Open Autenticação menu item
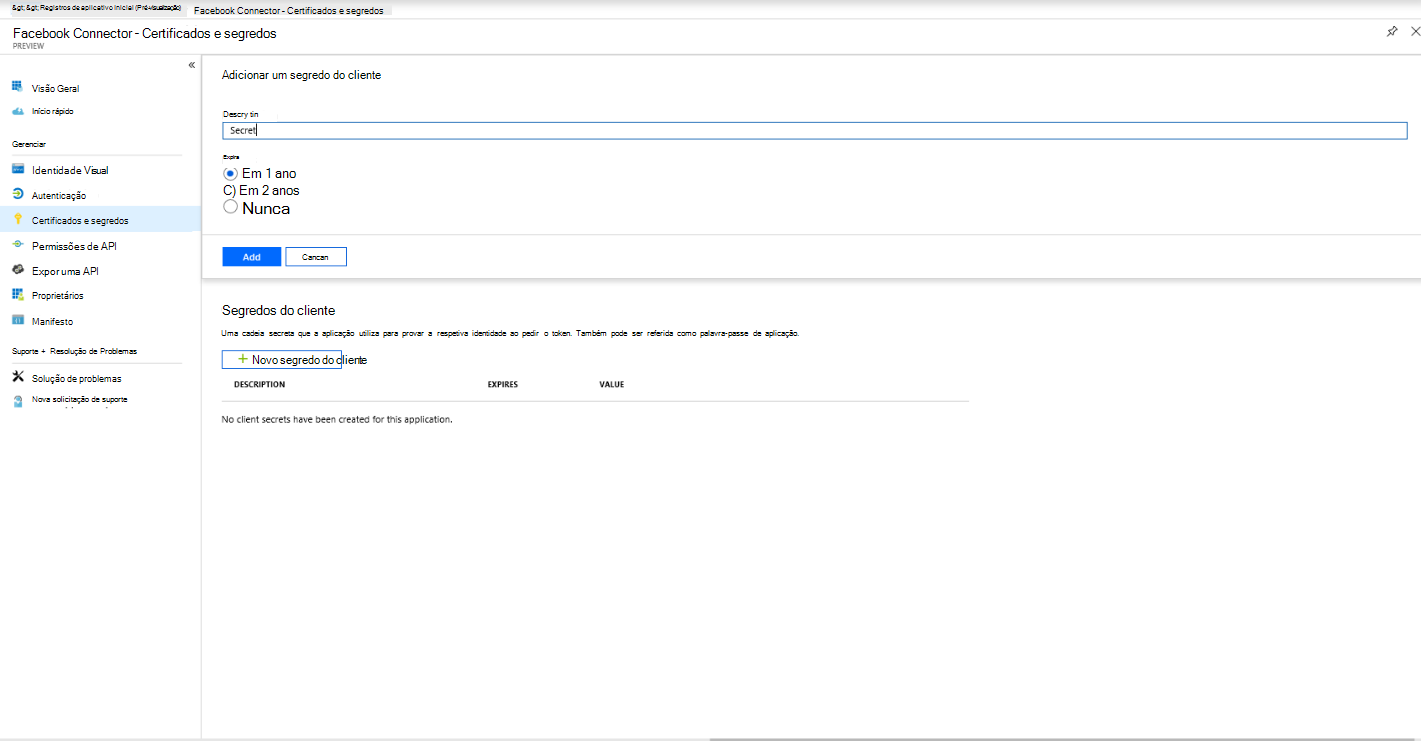The image size is (1421, 741). [x=59, y=195]
